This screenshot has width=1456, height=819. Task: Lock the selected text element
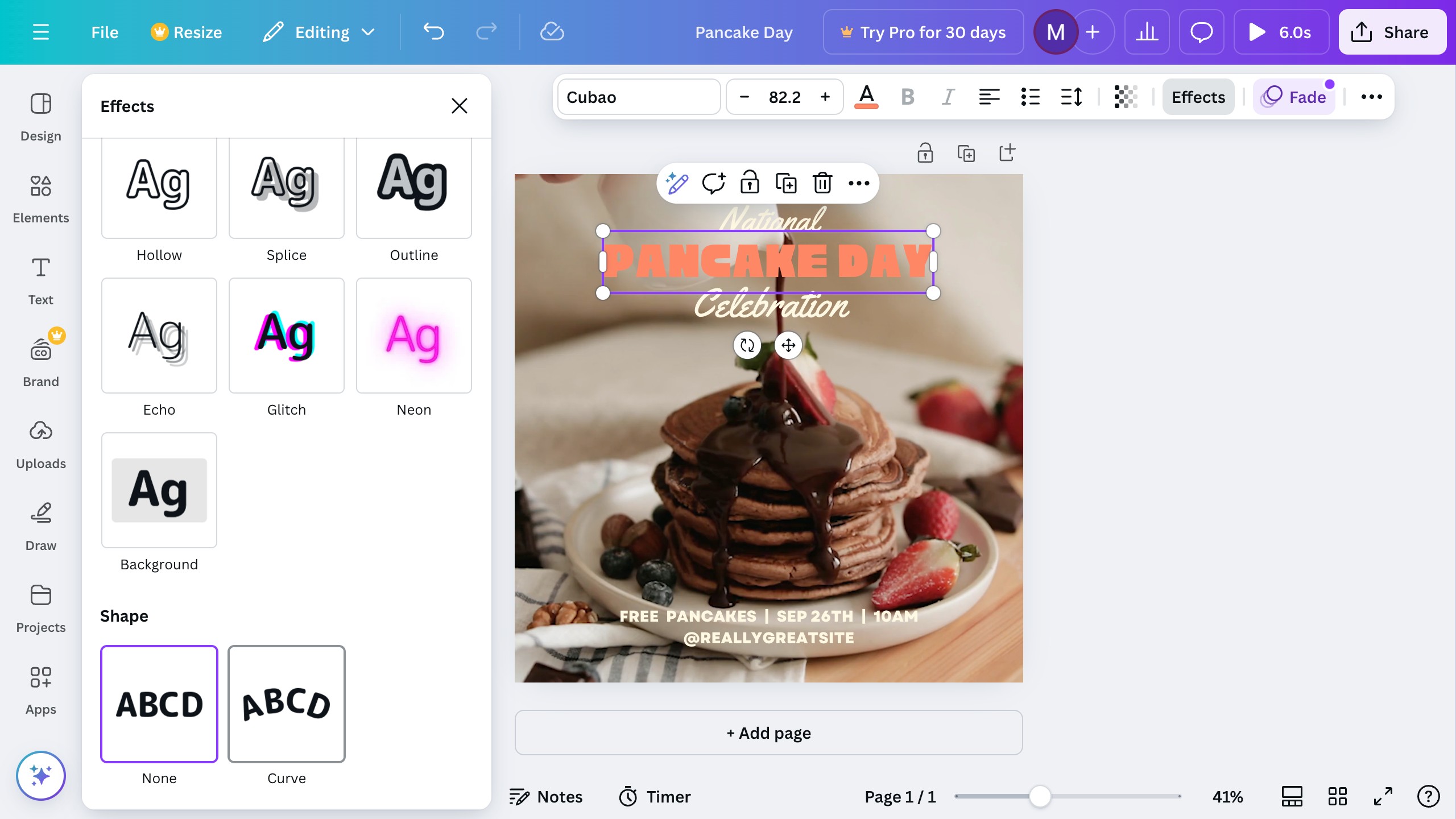[x=750, y=183]
